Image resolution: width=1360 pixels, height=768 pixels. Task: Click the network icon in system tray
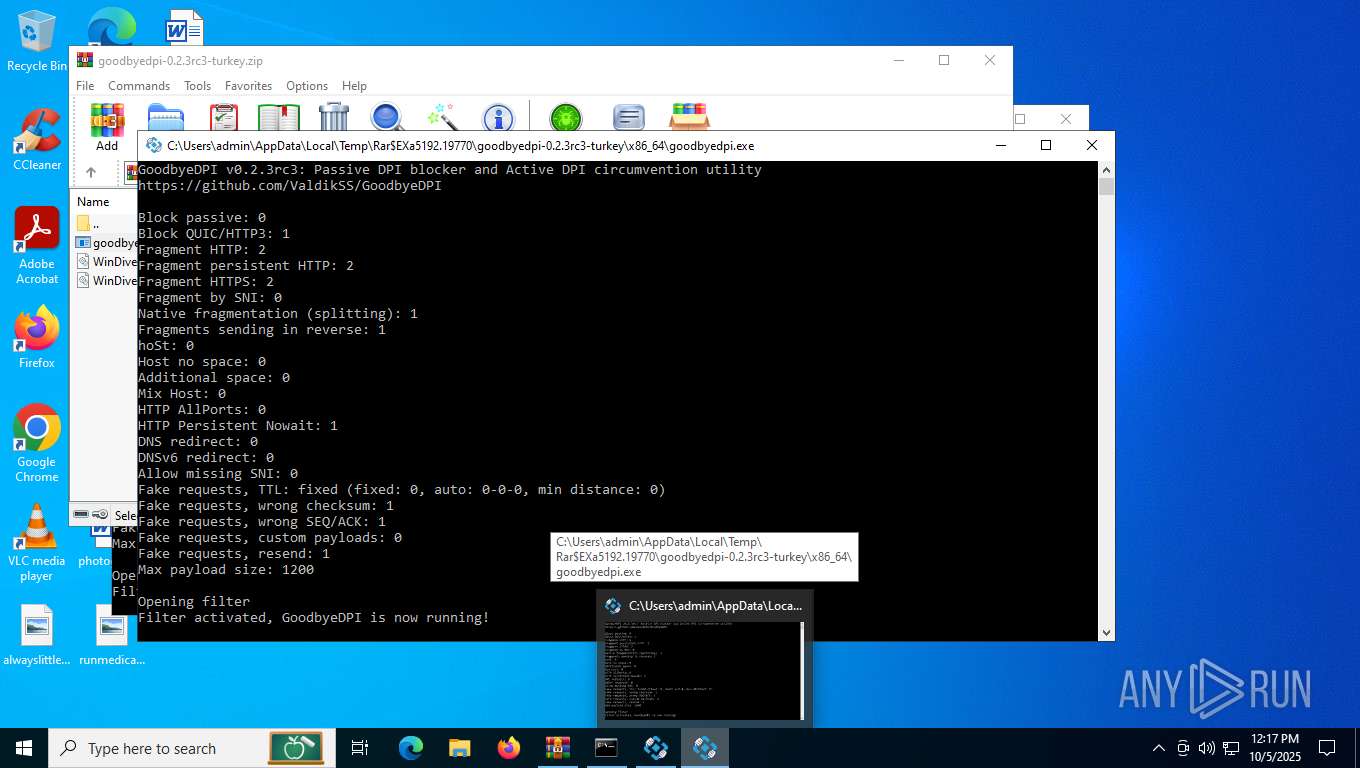(x=1230, y=748)
